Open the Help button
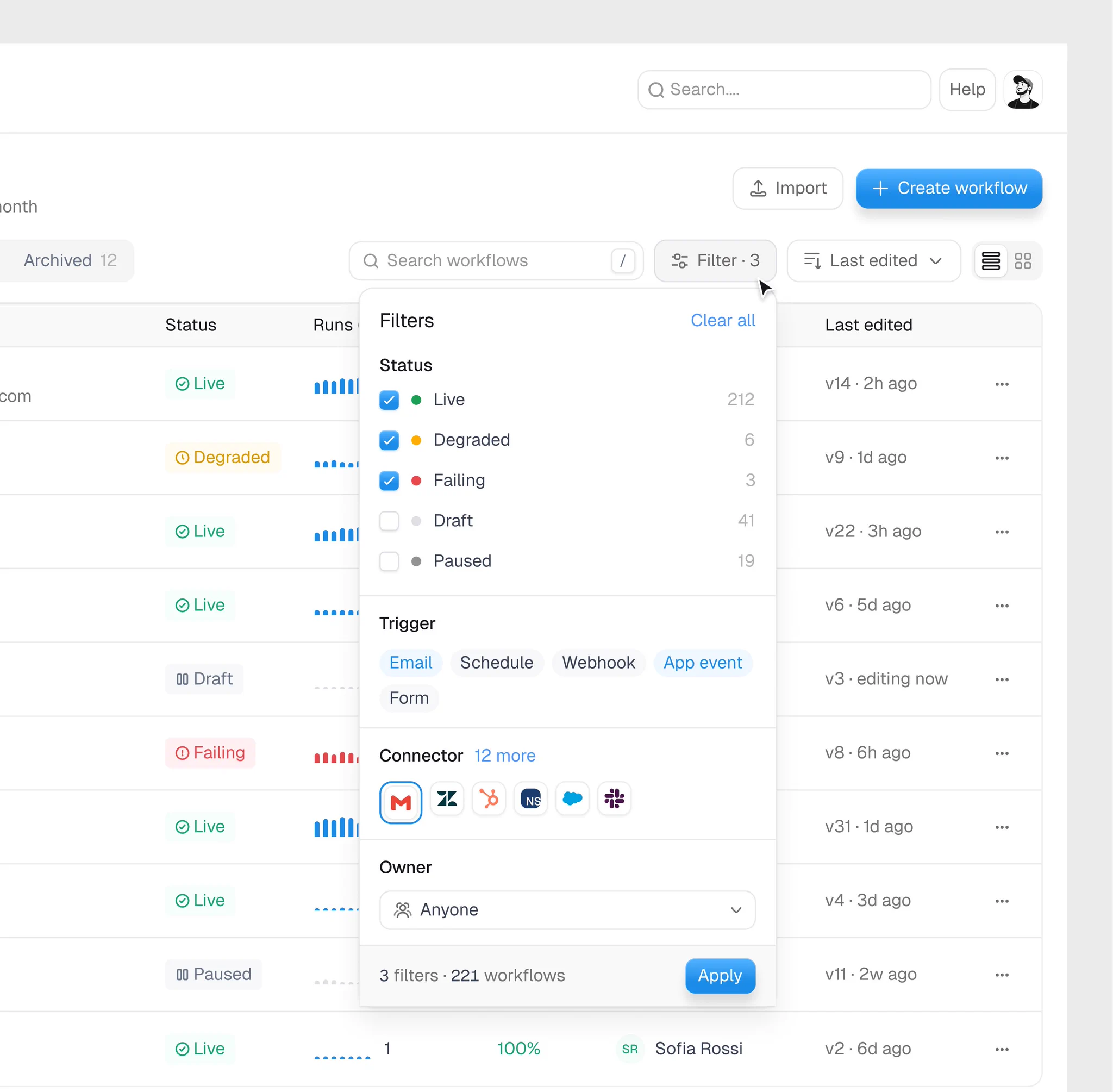Image resolution: width=1113 pixels, height=1092 pixels. [967, 90]
